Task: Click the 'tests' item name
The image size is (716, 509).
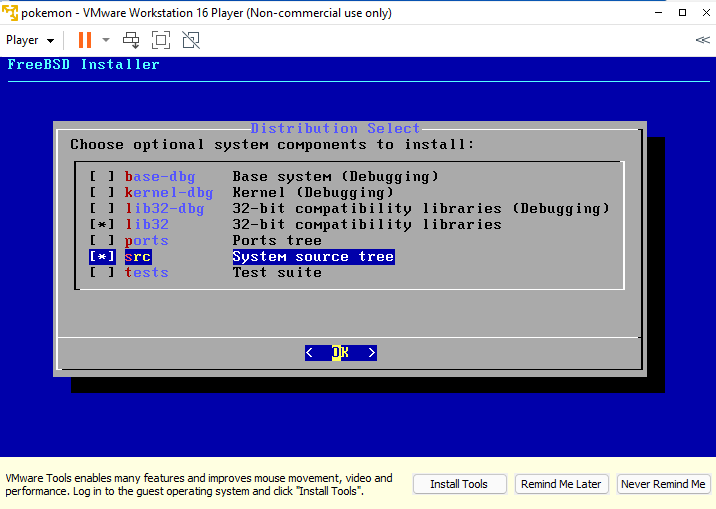Action: [147, 272]
